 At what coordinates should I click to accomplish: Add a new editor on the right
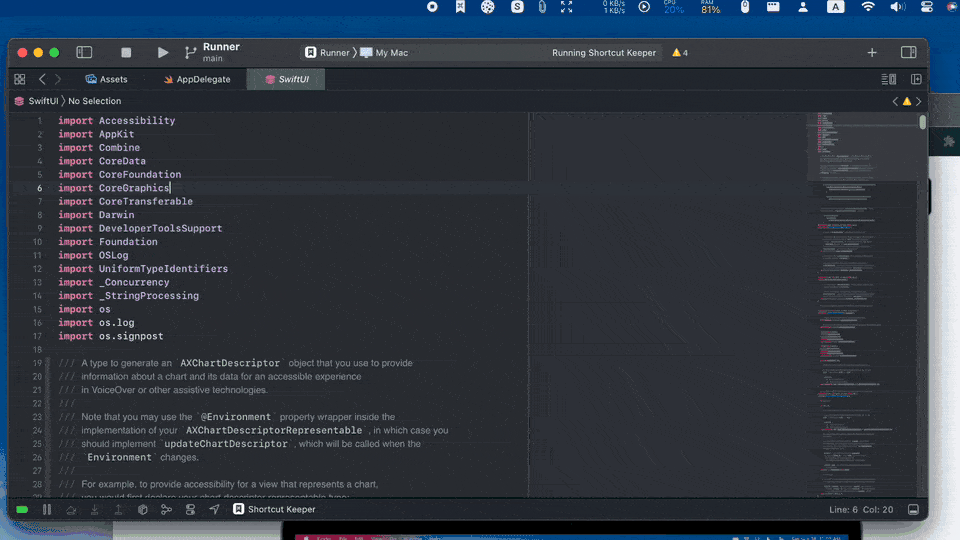(916, 79)
